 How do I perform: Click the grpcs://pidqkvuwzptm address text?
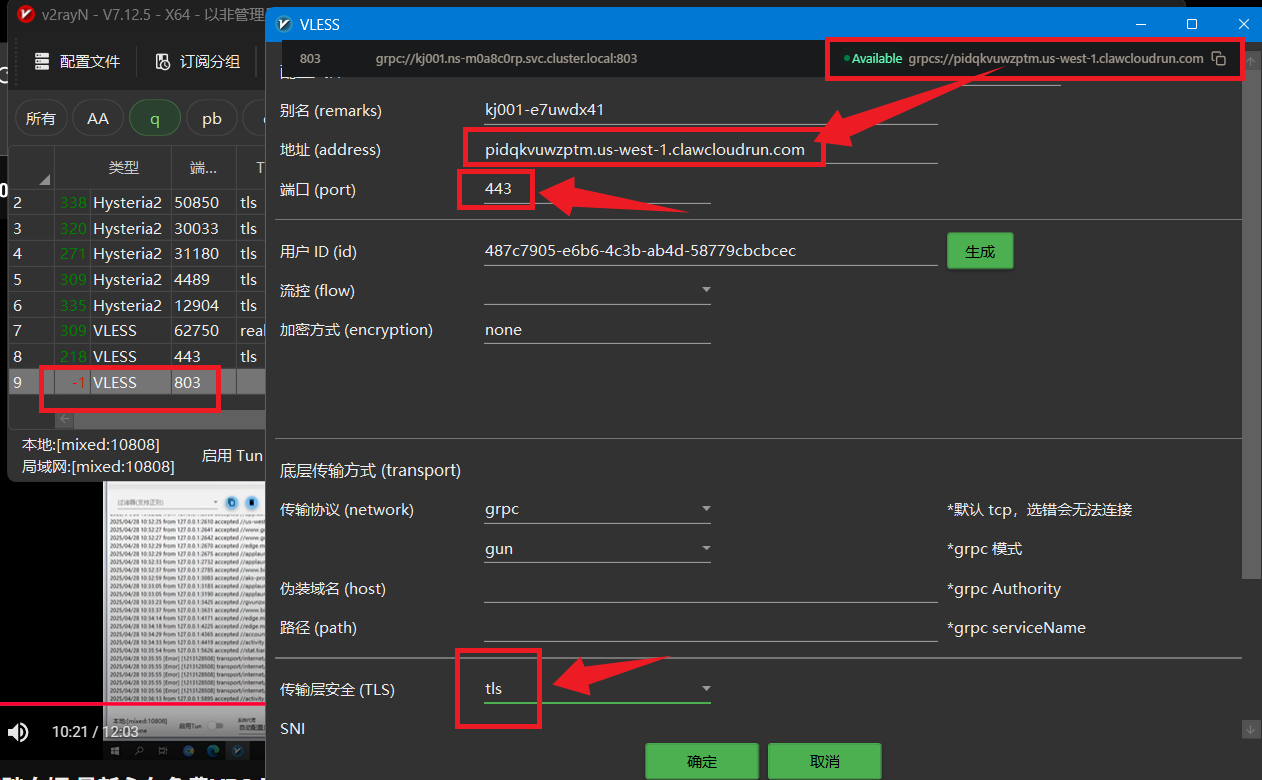point(1056,58)
